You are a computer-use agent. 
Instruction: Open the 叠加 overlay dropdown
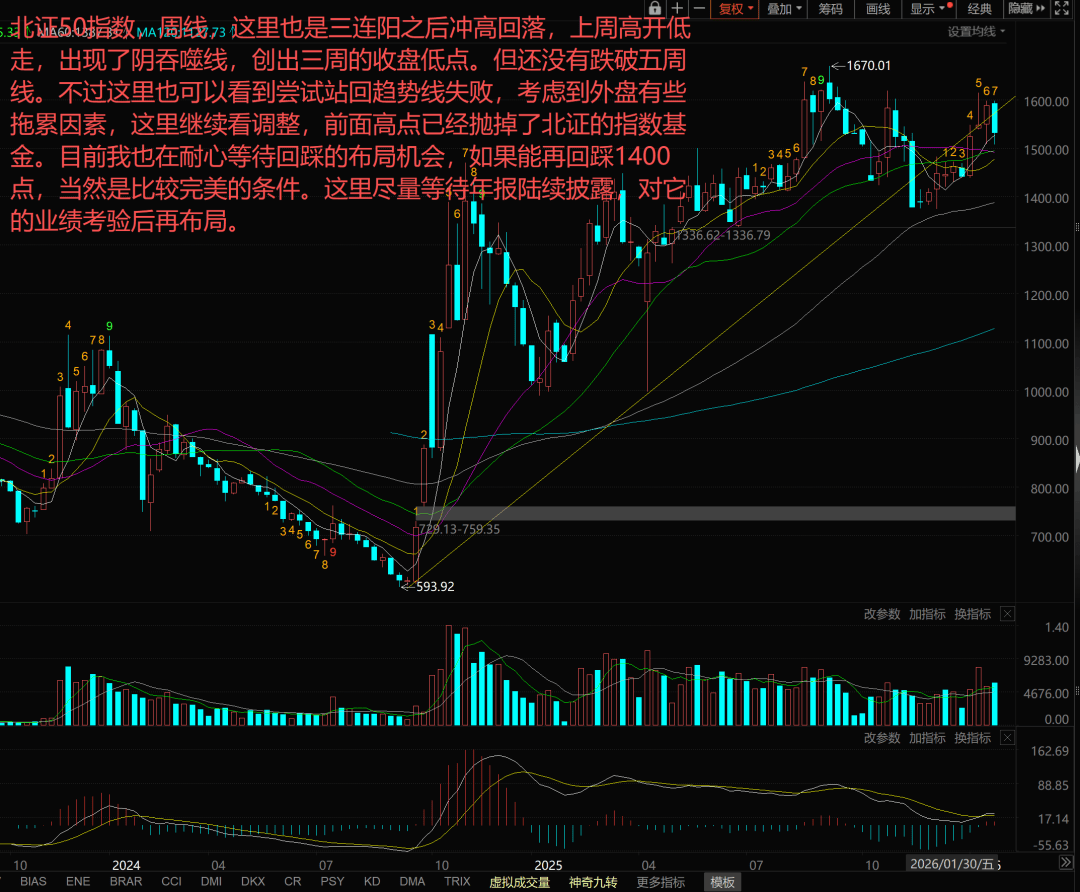click(784, 9)
